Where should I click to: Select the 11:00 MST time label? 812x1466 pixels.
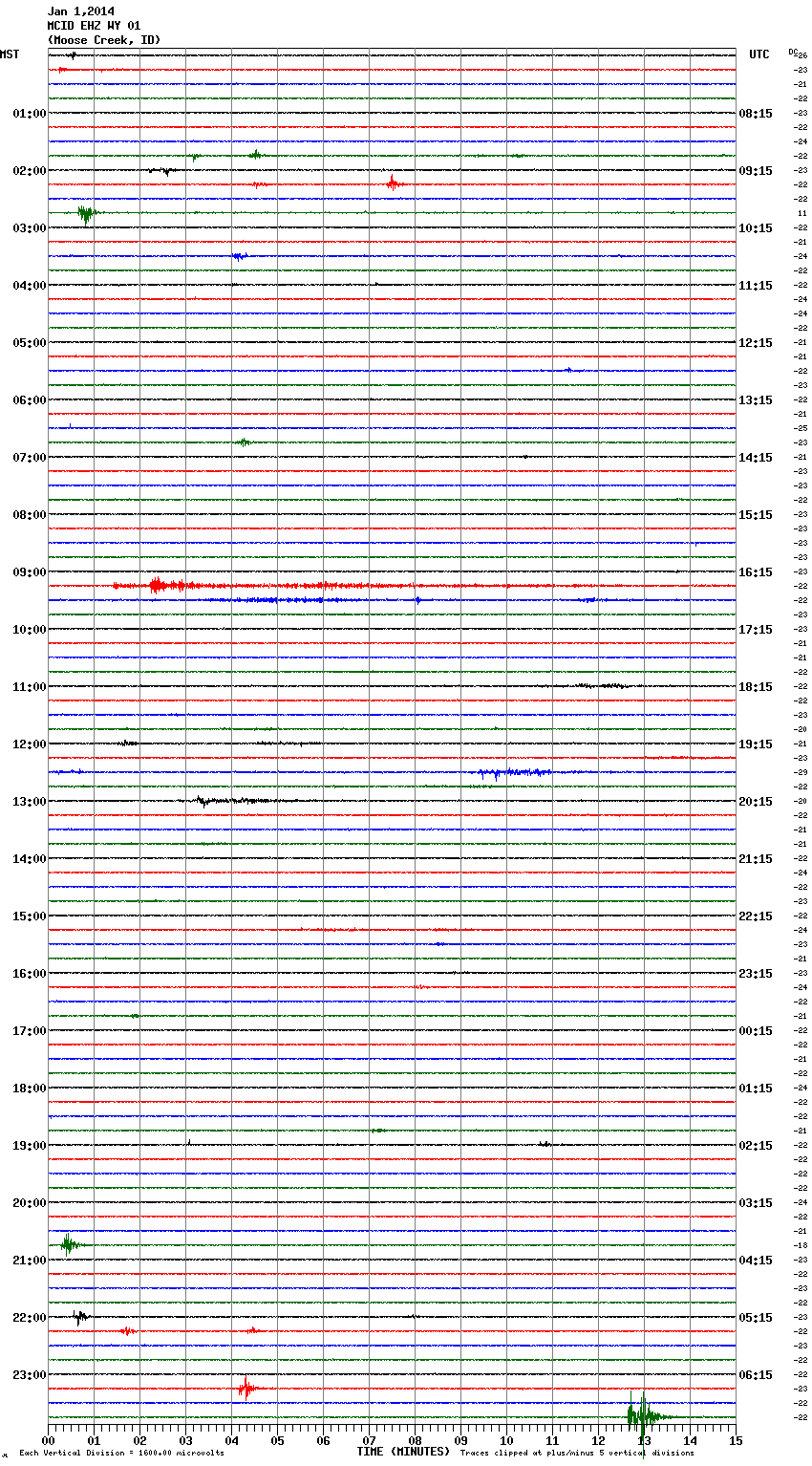tap(30, 687)
